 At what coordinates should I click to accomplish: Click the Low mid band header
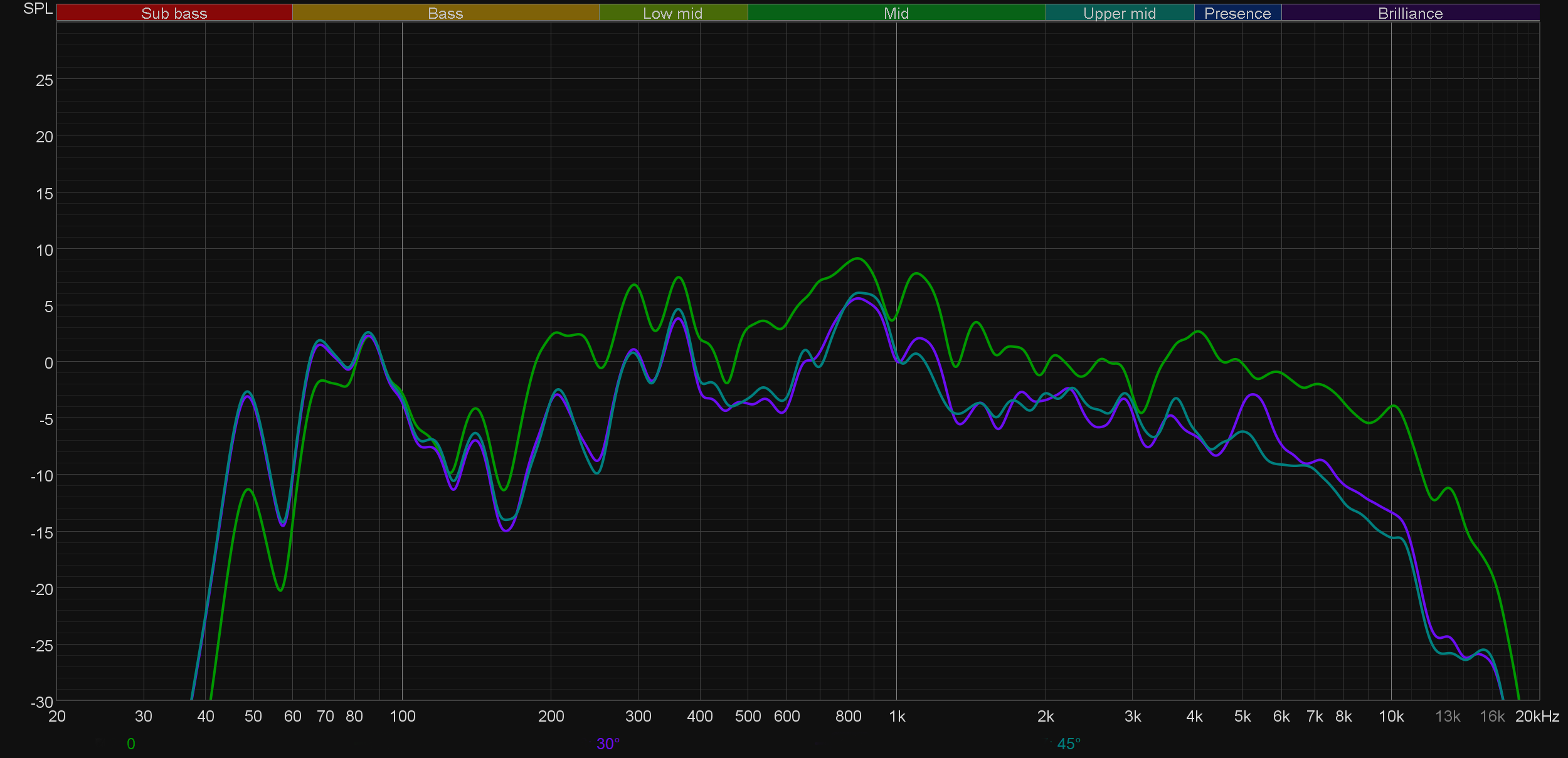click(672, 13)
